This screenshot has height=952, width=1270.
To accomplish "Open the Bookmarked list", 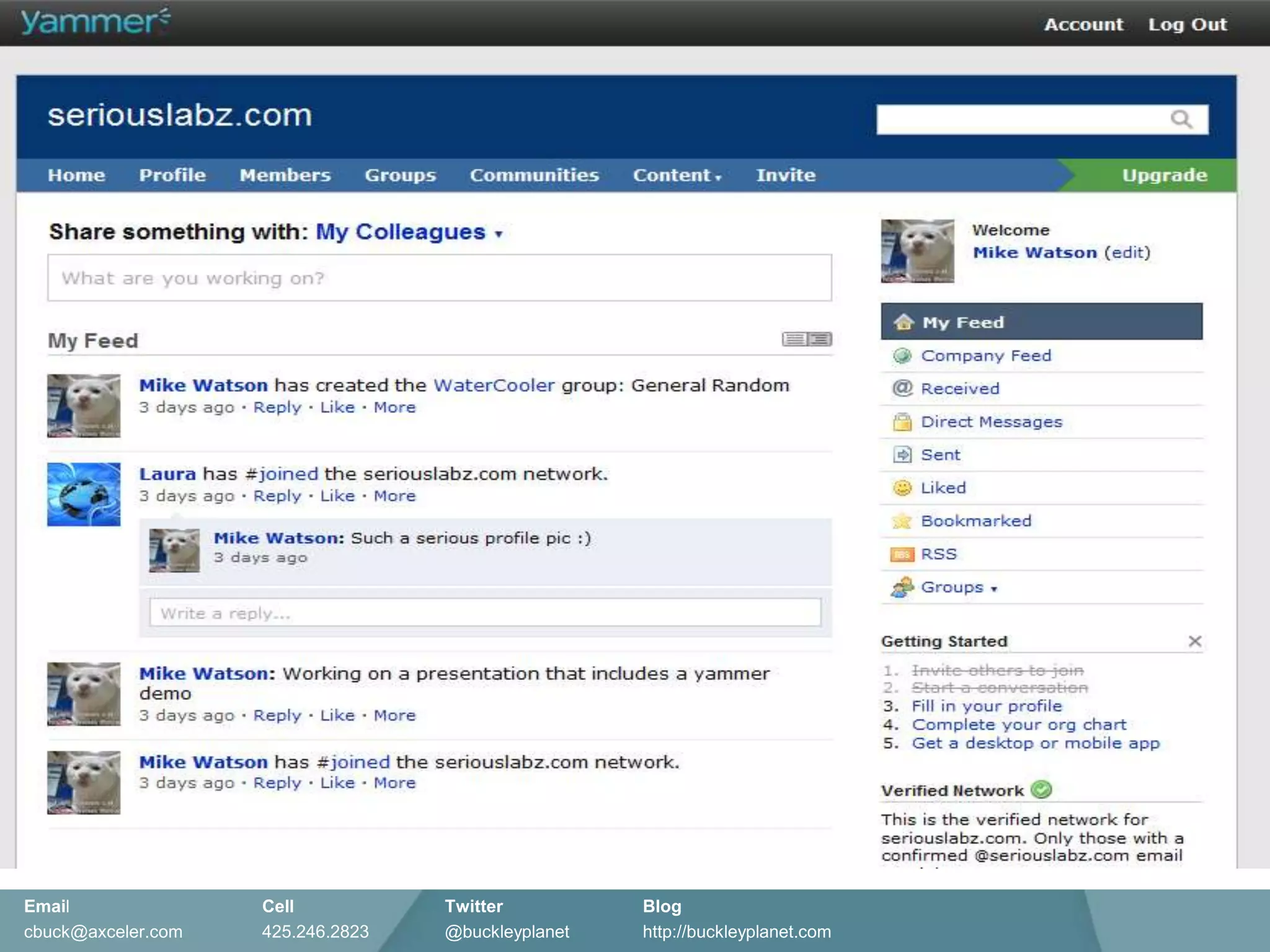I will click(976, 521).
